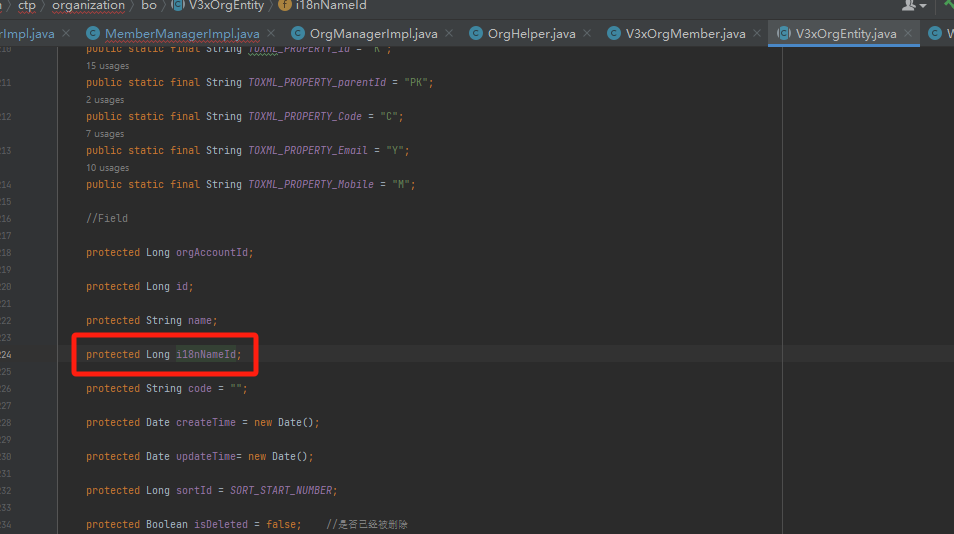This screenshot has width=954, height=534.
Task: Switch to OrgManagerImpl.java tab
Action: point(374,33)
